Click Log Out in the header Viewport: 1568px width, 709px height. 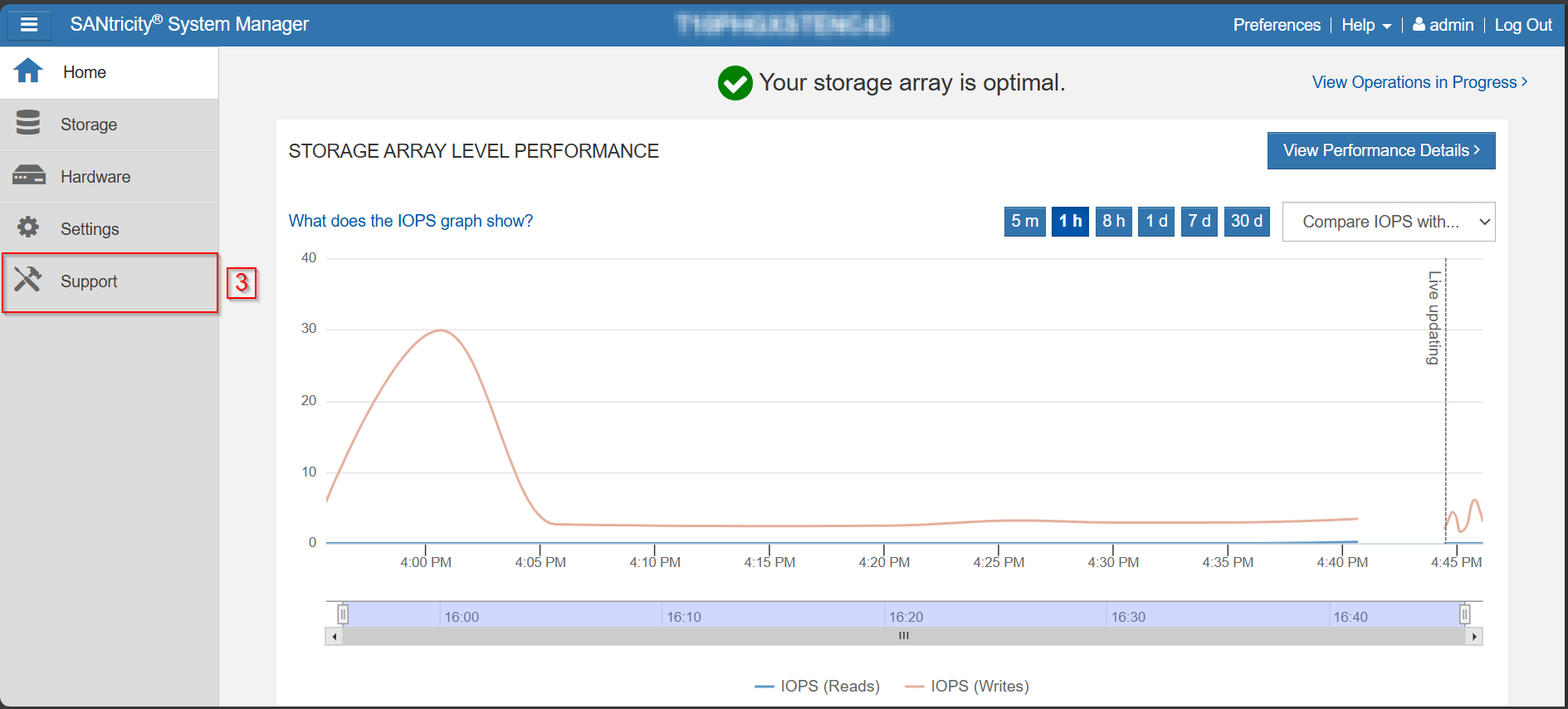tap(1522, 25)
